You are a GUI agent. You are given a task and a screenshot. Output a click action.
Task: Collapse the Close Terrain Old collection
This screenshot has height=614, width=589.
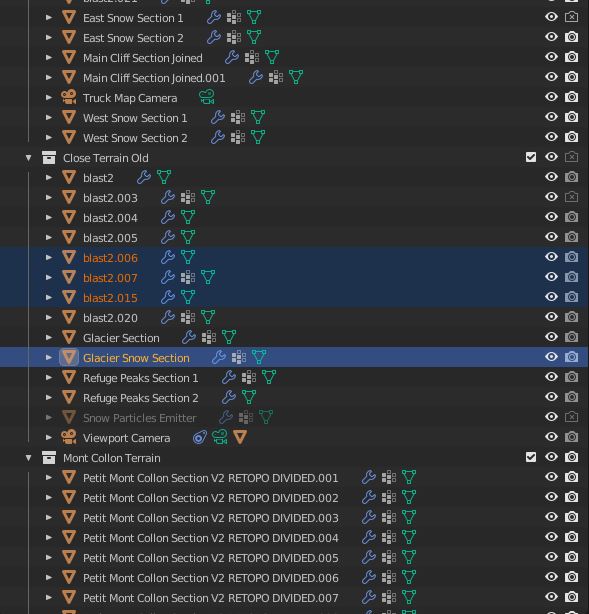pos(29,158)
